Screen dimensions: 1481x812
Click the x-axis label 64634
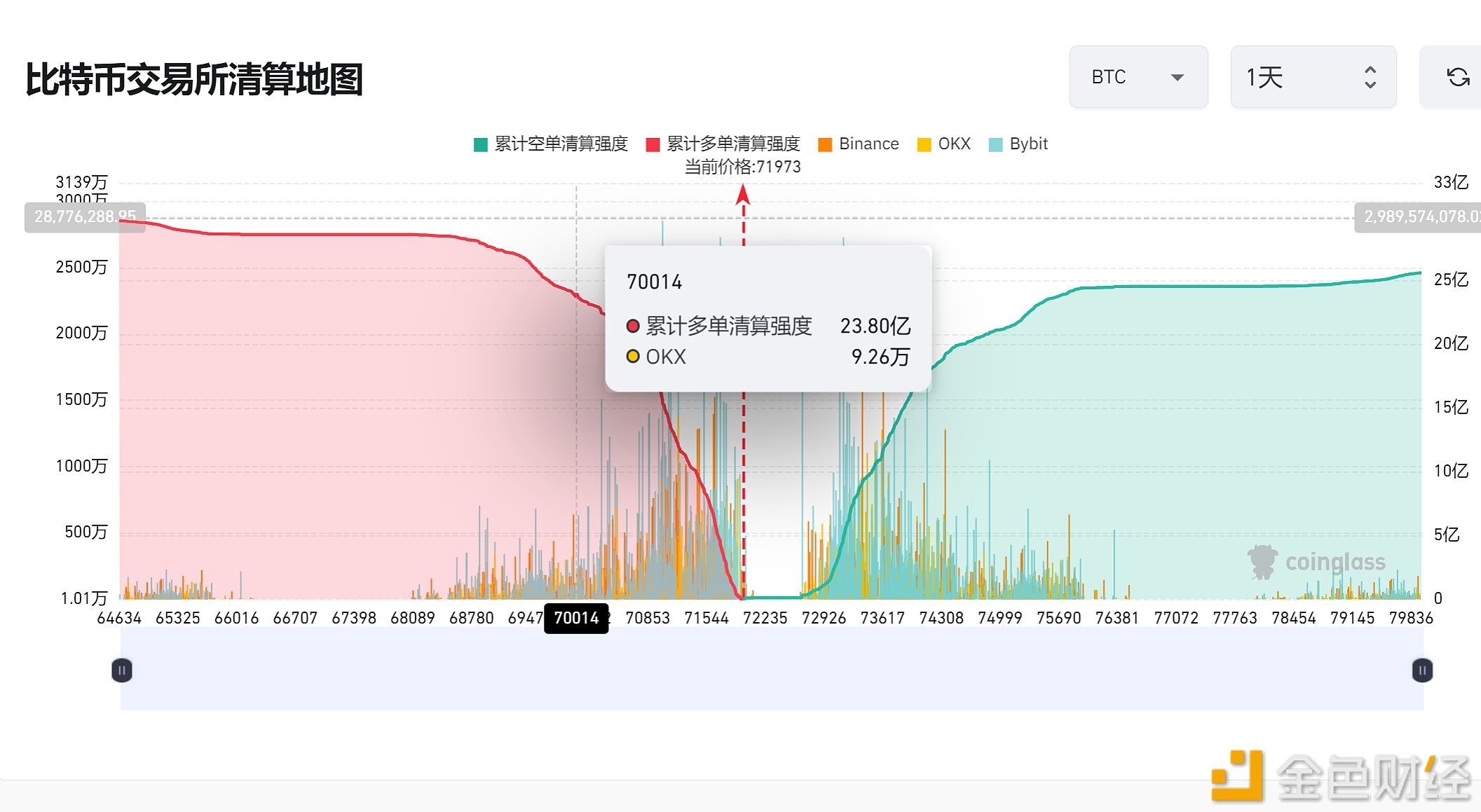[119, 618]
